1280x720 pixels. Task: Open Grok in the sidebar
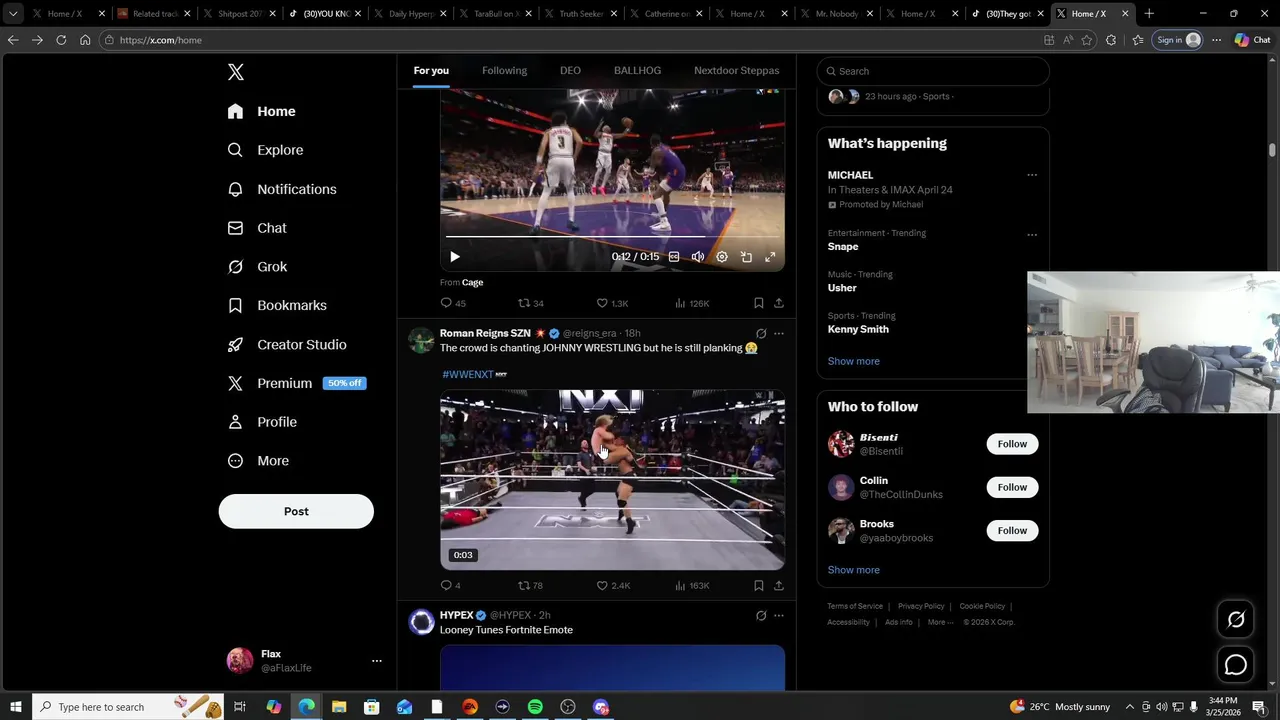tap(257, 267)
